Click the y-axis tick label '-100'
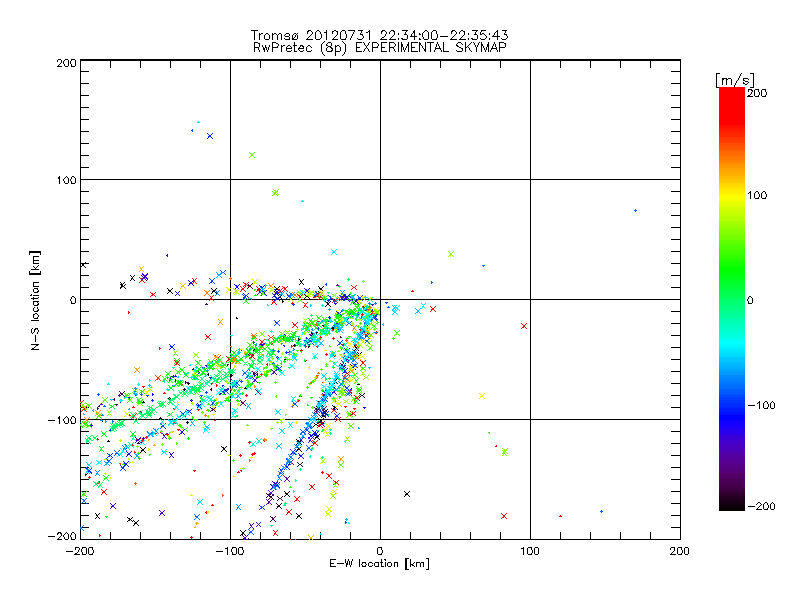The width and height of the screenshot is (800, 600). (x=62, y=420)
